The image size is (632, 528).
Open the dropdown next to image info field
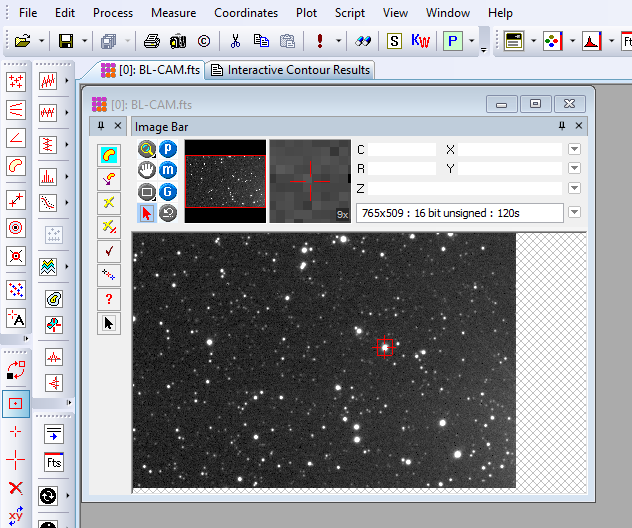pos(574,212)
